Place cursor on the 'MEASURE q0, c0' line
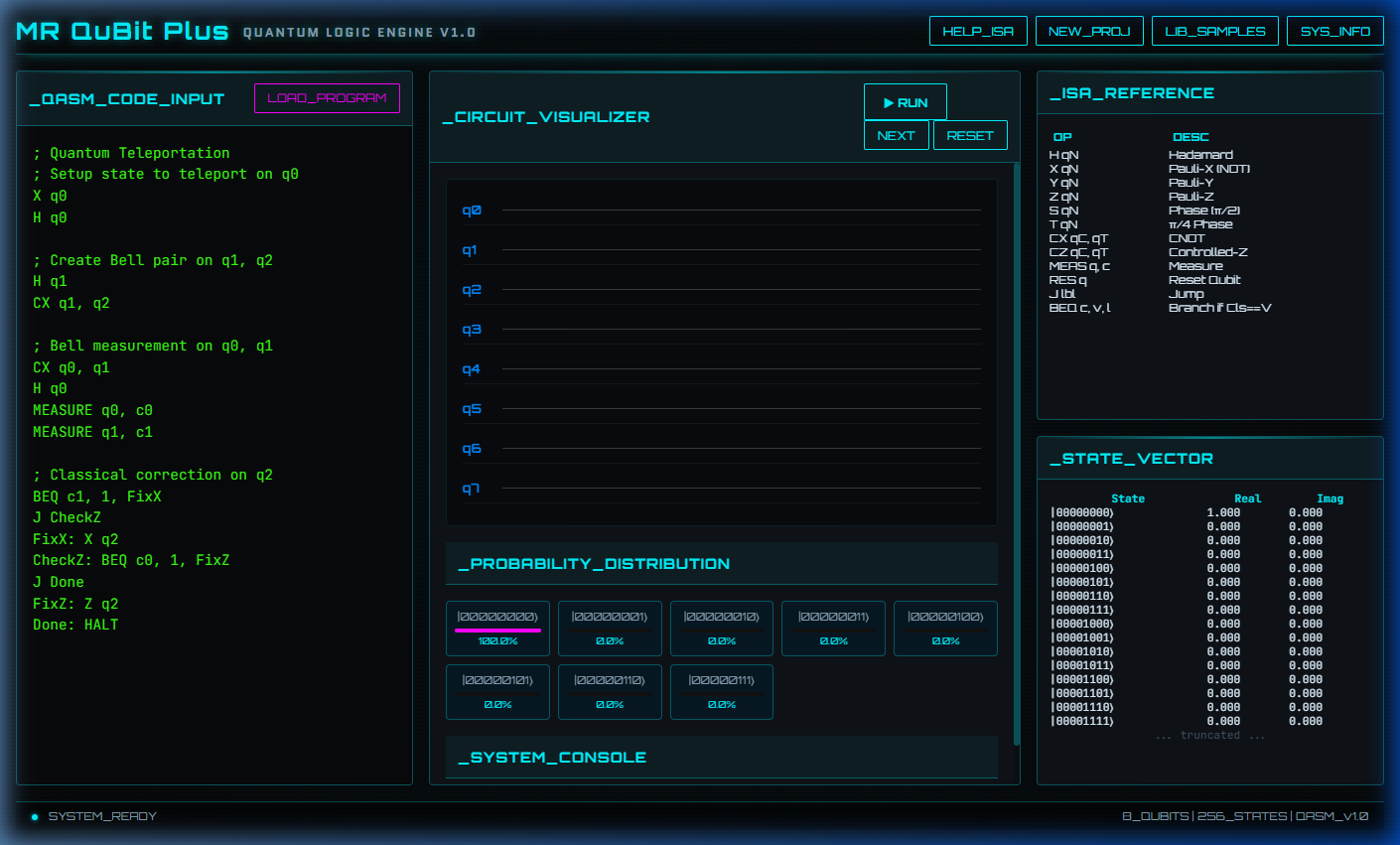Screen dimensions: 1400x845 pos(92,410)
